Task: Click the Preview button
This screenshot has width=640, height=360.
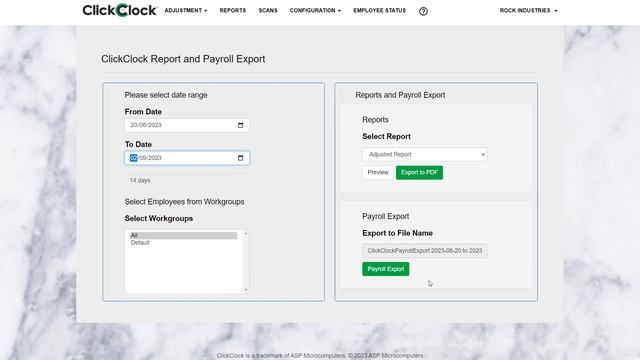Action: [378, 173]
